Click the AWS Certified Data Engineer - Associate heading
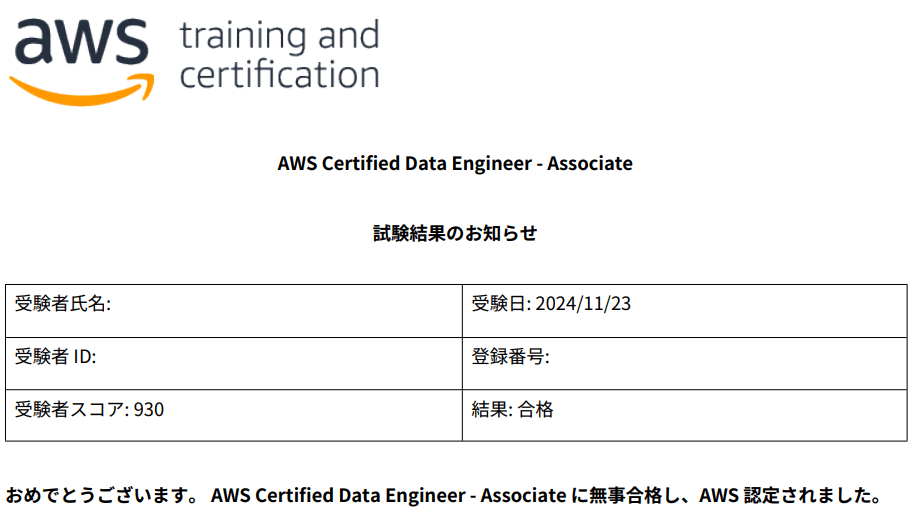This screenshot has width=920, height=519. pyautogui.click(x=455, y=163)
